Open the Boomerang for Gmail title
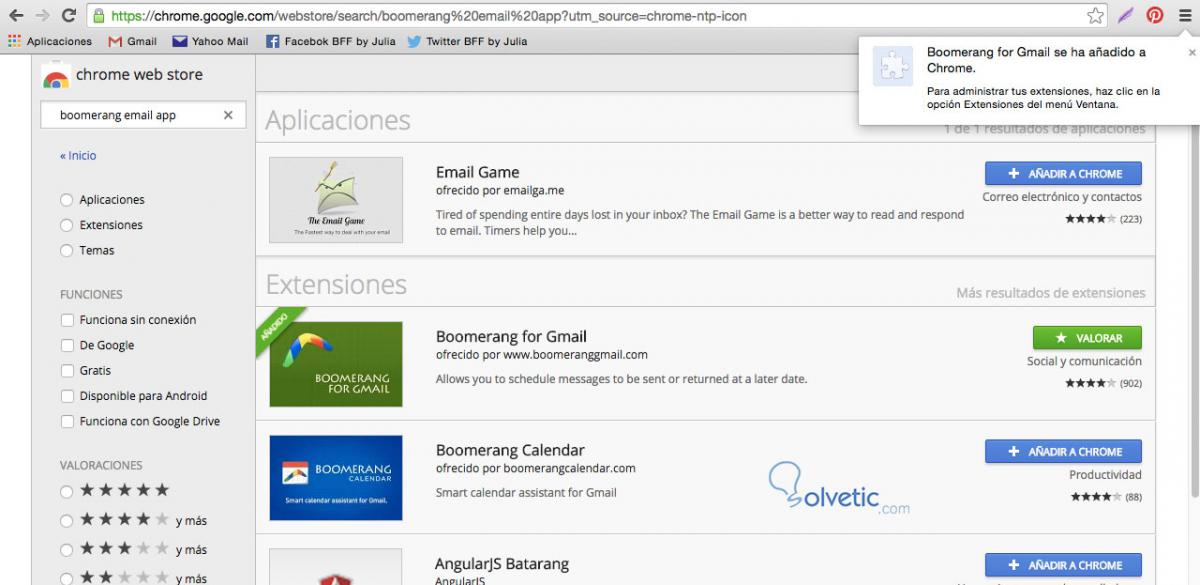This screenshot has width=1200, height=585. (x=511, y=336)
